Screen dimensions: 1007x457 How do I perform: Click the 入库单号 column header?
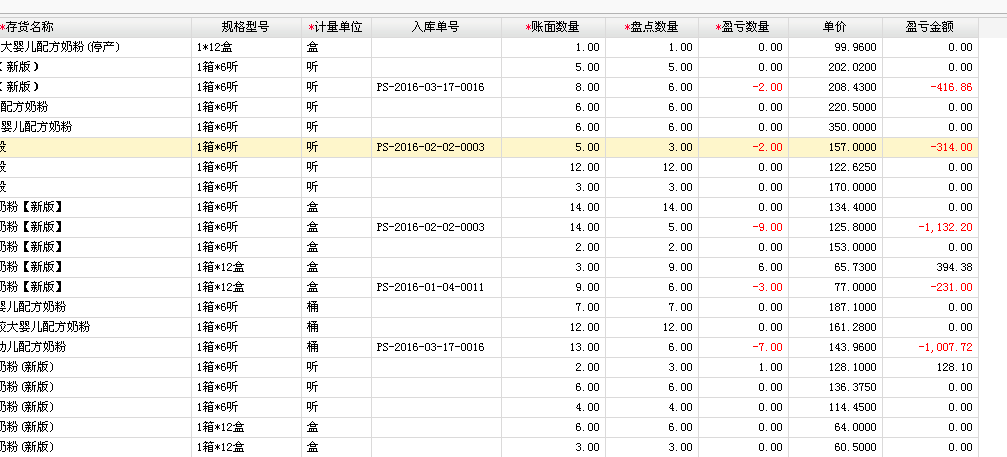point(436,27)
